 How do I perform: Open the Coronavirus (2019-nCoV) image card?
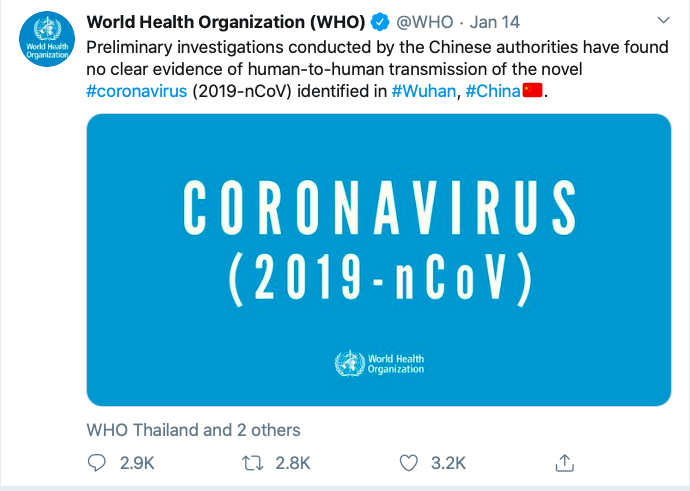378,259
